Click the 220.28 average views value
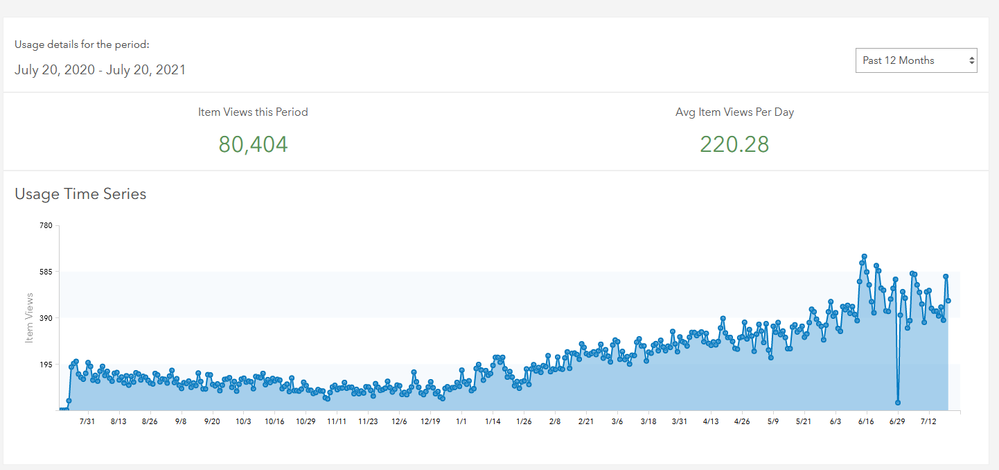The height and width of the screenshot is (470, 999). tap(735, 145)
